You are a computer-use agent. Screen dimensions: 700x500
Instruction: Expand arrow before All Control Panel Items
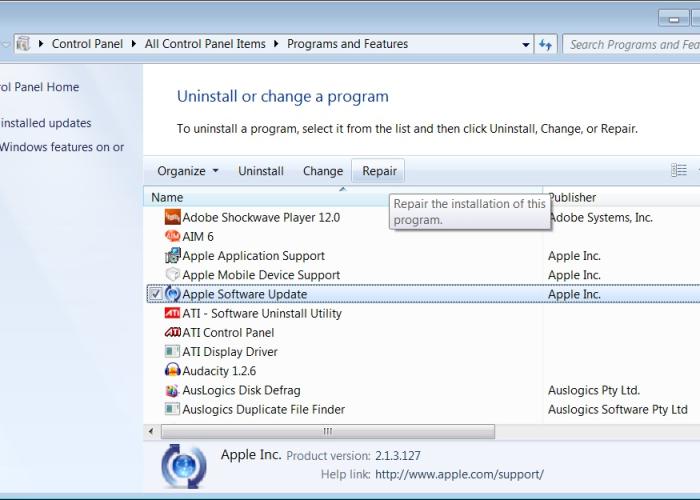coord(134,44)
